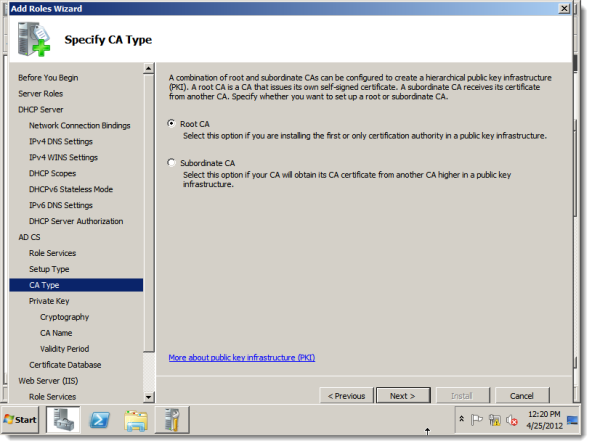
Task: Open Windows Explorer folder icon
Action: 136,420
